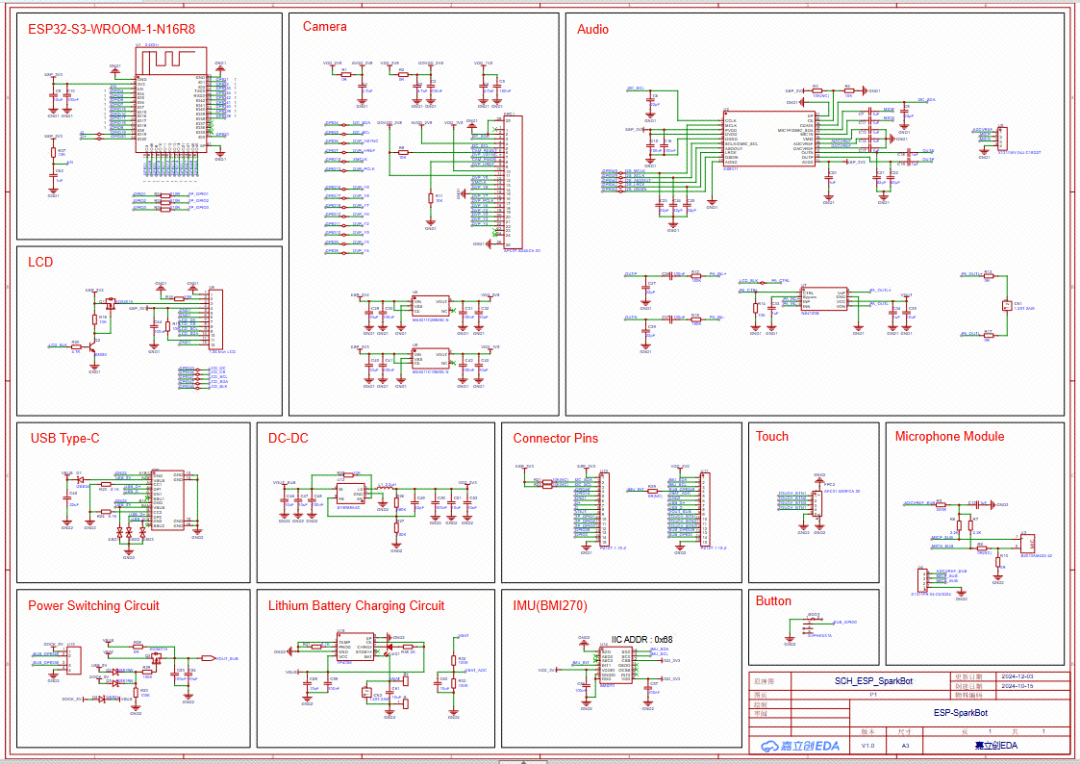Click the BMI270 IMU chip symbol
The image size is (1080, 764).
(x=616, y=667)
